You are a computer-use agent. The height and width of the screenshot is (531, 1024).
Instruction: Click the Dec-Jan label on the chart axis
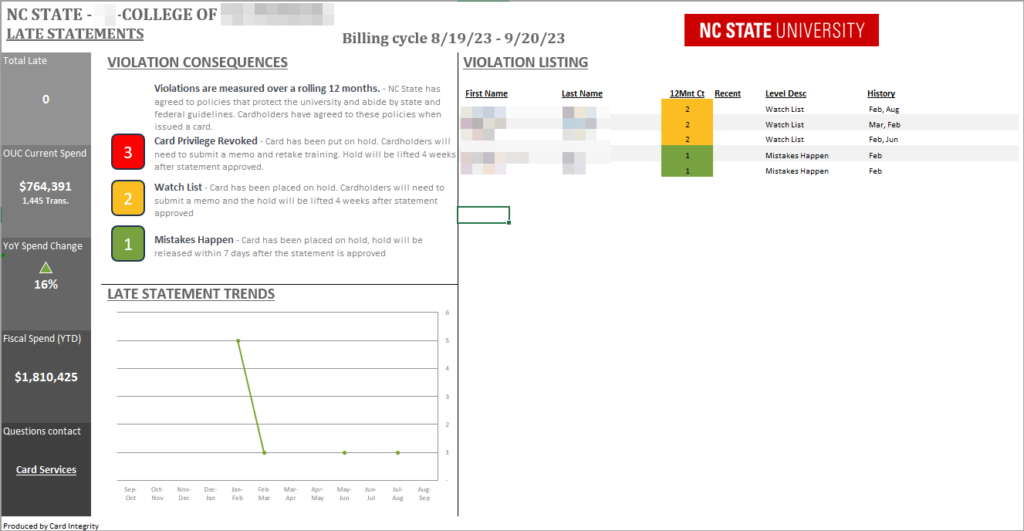click(210, 493)
